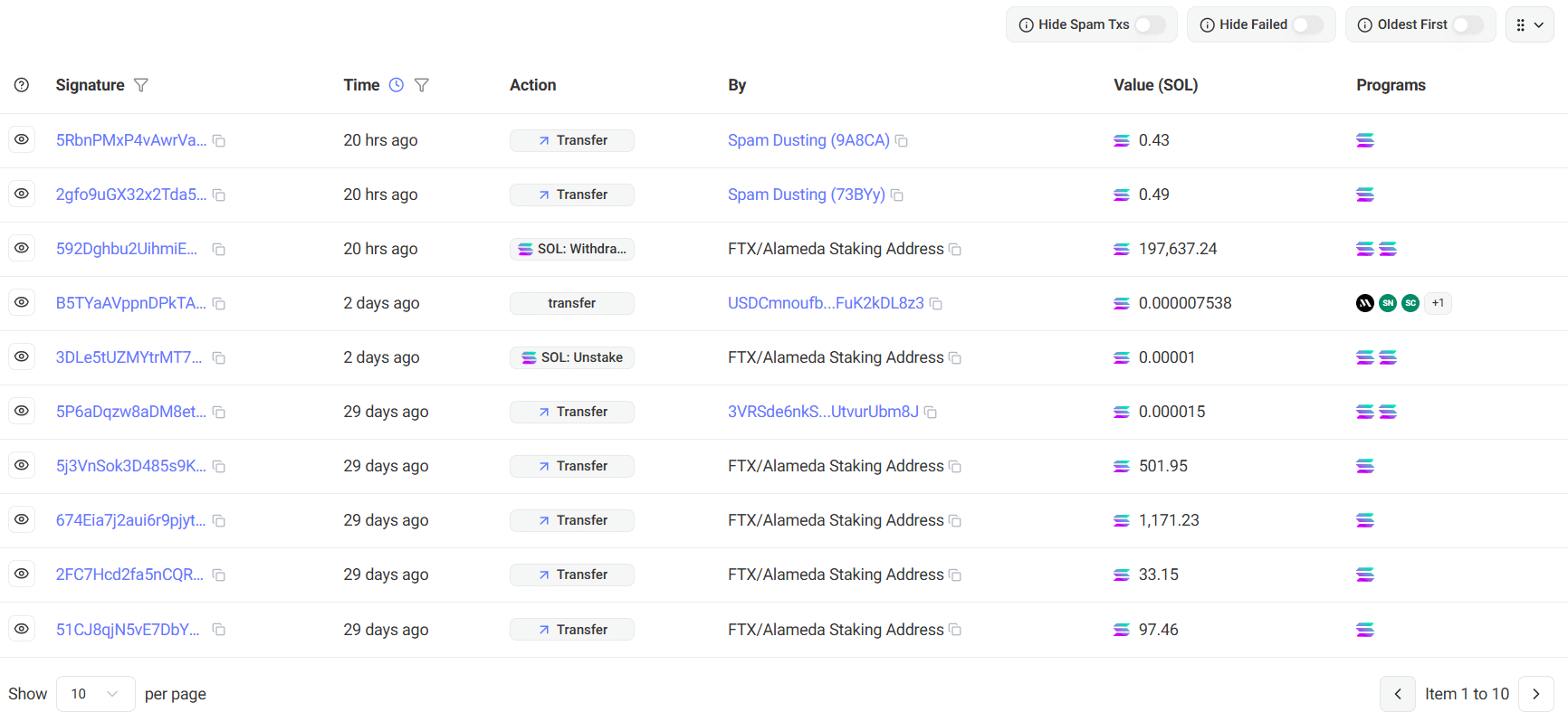Image resolution: width=1568 pixels, height=722 pixels.
Task: Click the eye icon for 592Dghbu2UihmiE row
Action: 22,249
